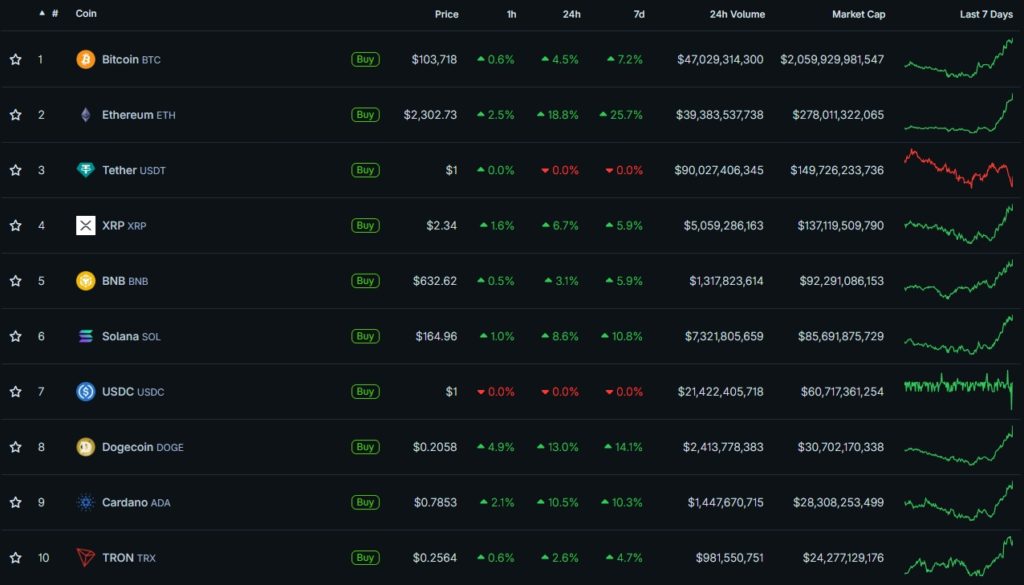
Task: Click the Buy button for Bitcoin
Action: [365, 59]
